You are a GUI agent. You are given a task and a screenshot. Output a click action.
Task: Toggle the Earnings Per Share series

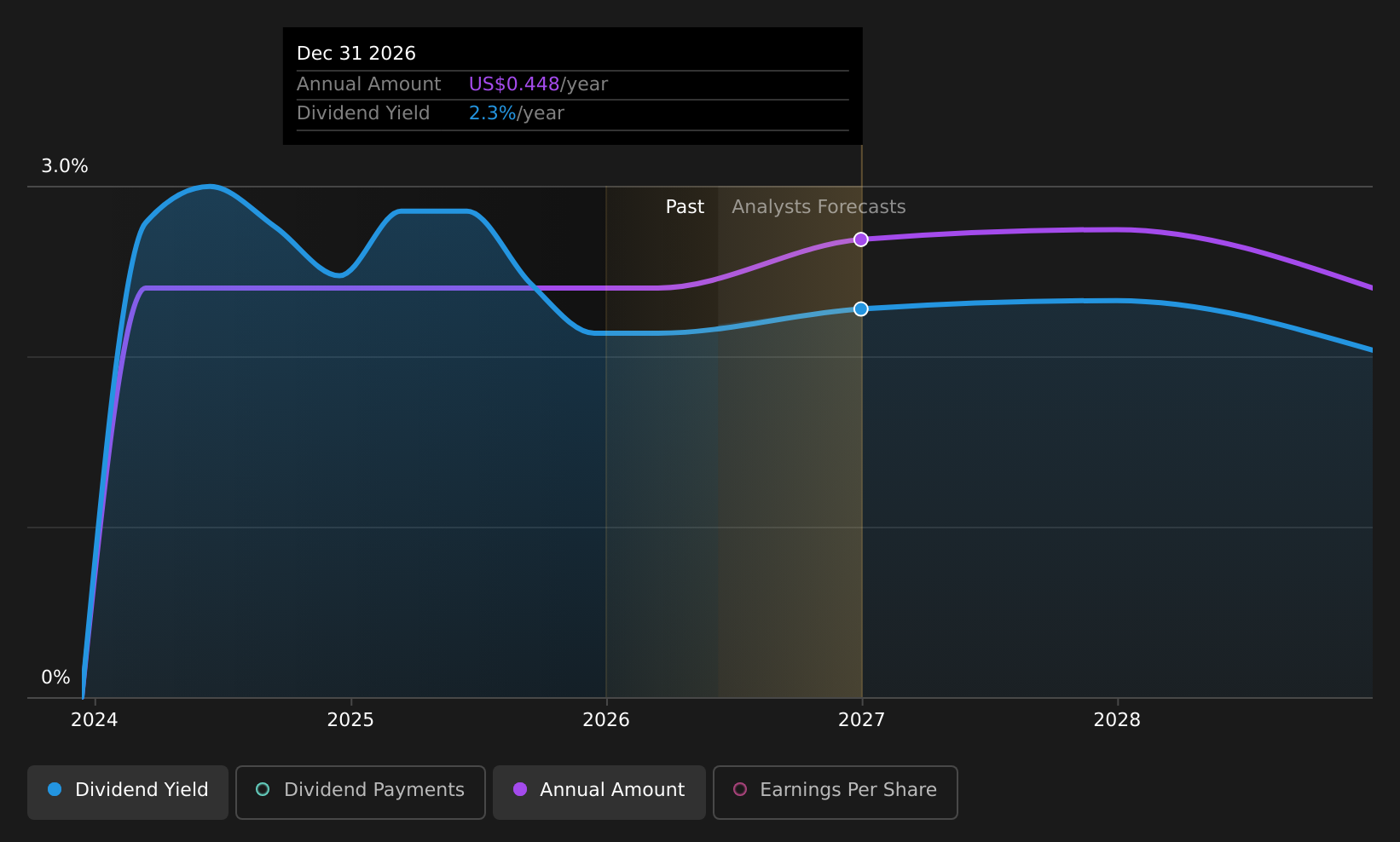(x=836, y=793)
